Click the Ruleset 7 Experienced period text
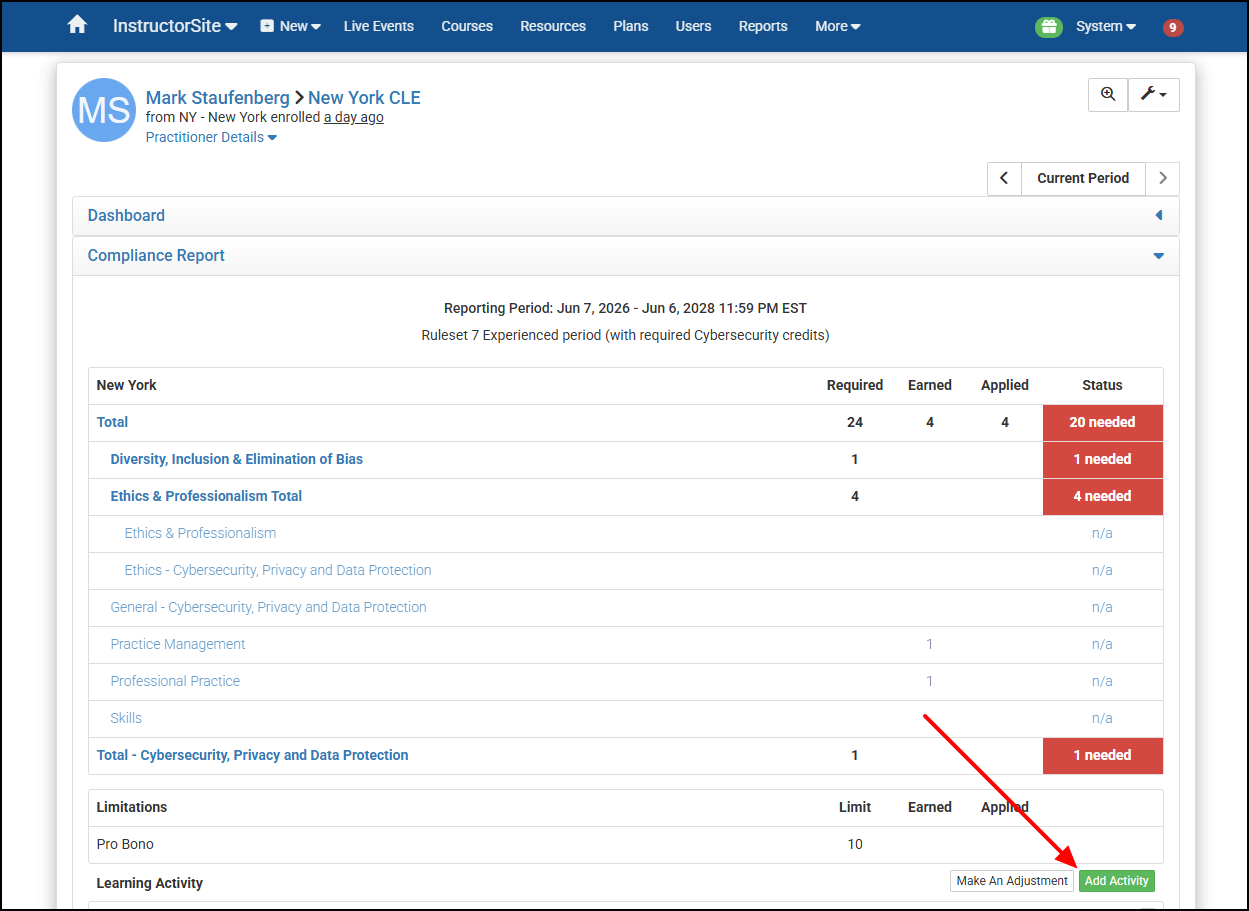 625,335
